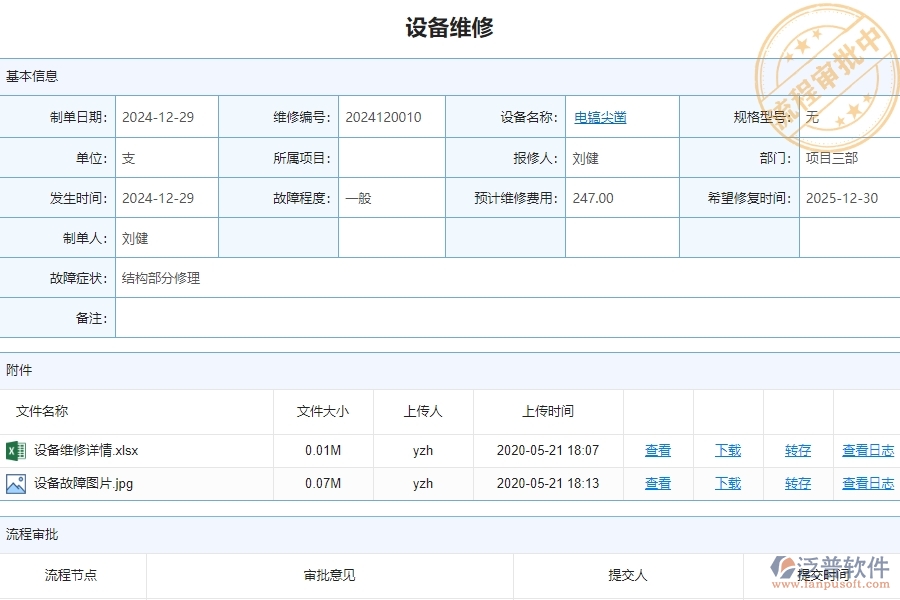Click 转存 for 设备维修详情.xlsx
Image resolution: width=900 pixels, height=600 pixels.
click(x=797, y=450)
